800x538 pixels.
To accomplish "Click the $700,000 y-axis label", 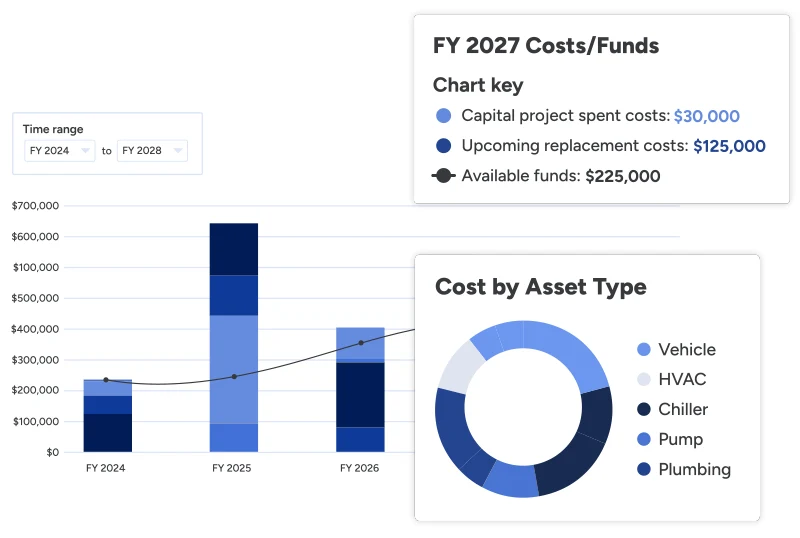I will [35, 206].
